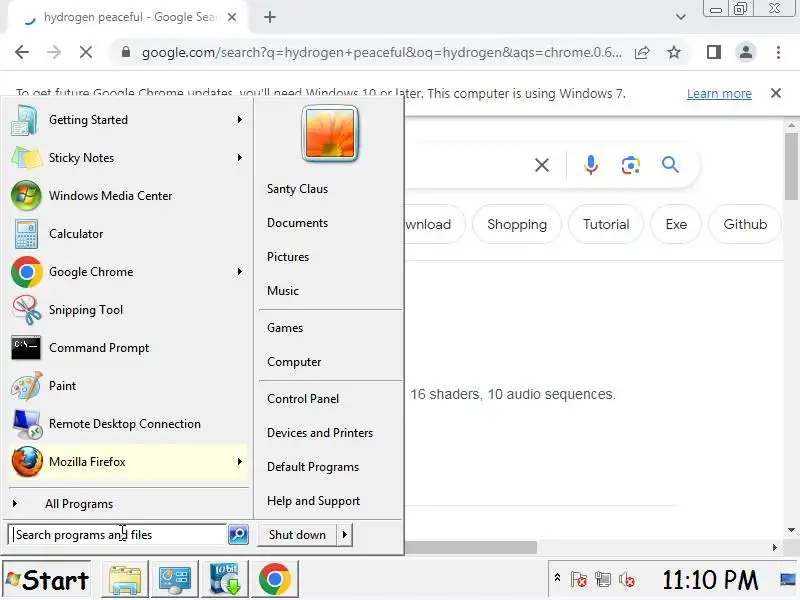This screenshot has height=600, width=800.
Task: Click the Start button
Action: point(47,580)
